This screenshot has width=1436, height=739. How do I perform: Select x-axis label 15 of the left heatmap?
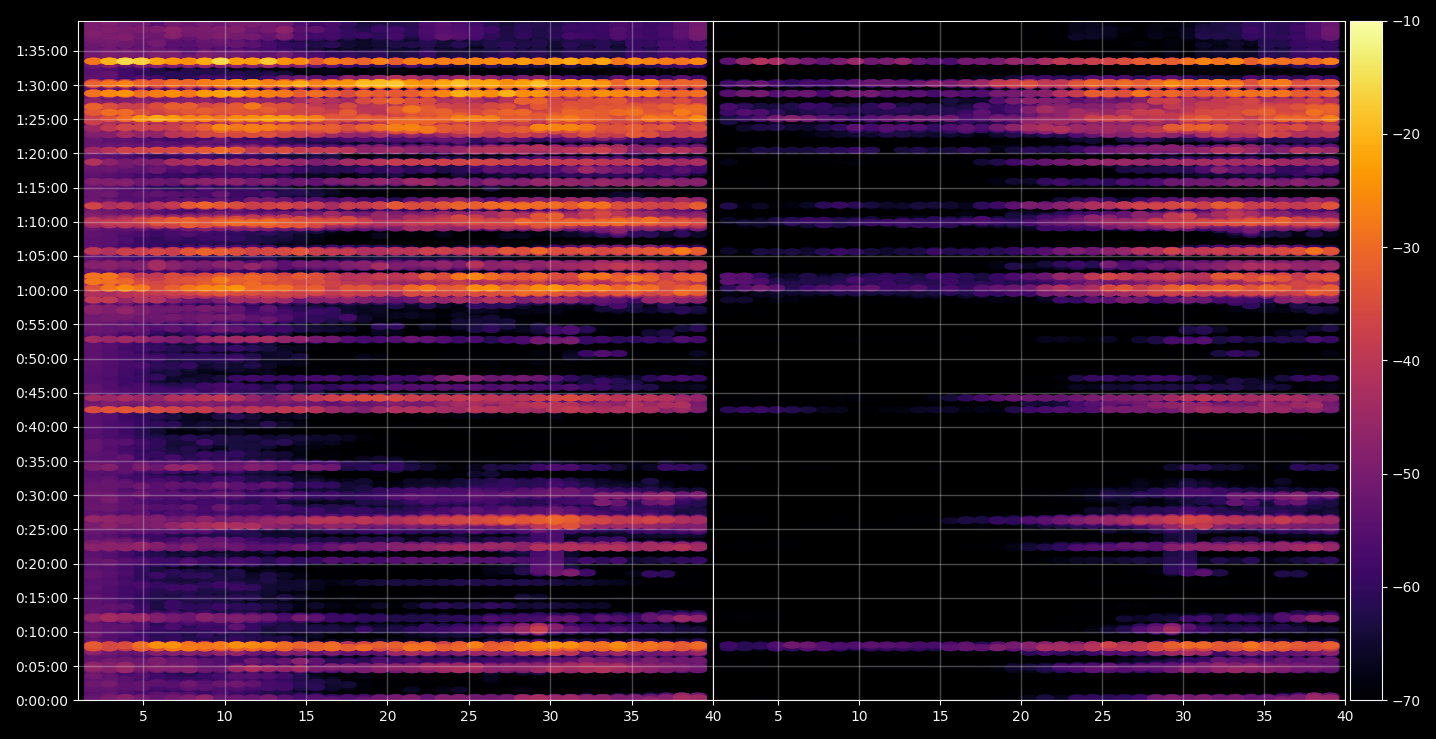306,716
